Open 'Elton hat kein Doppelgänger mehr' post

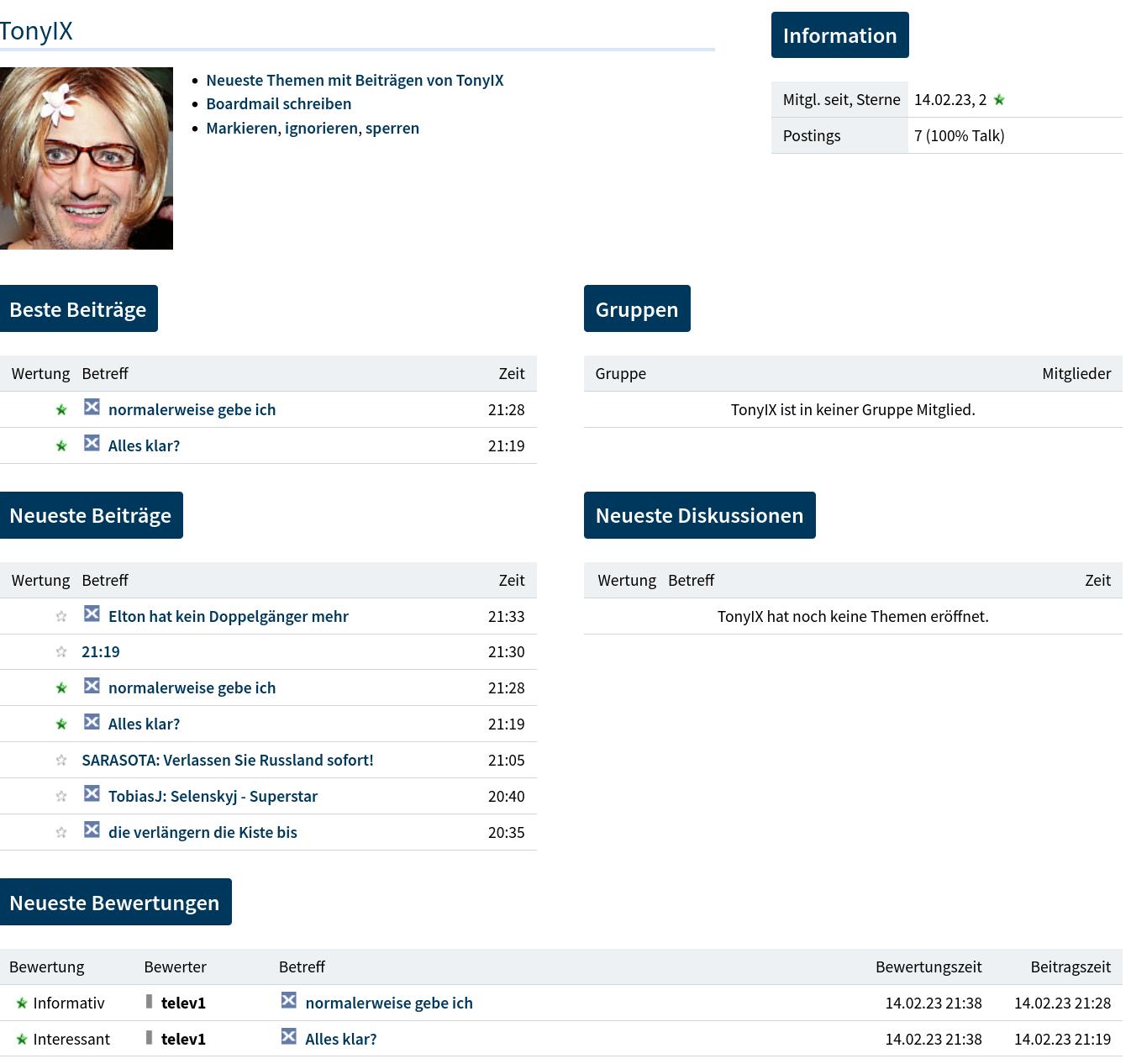click(228, 617)
